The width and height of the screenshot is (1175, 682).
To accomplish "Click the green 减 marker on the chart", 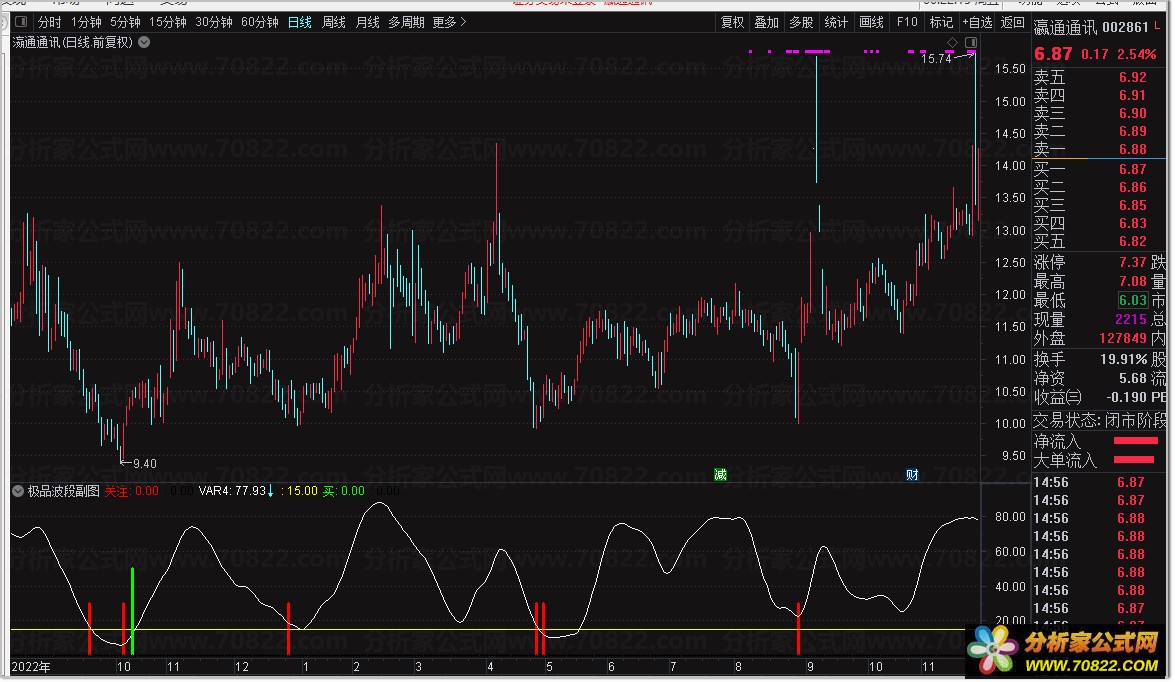I will click(720, 474).
